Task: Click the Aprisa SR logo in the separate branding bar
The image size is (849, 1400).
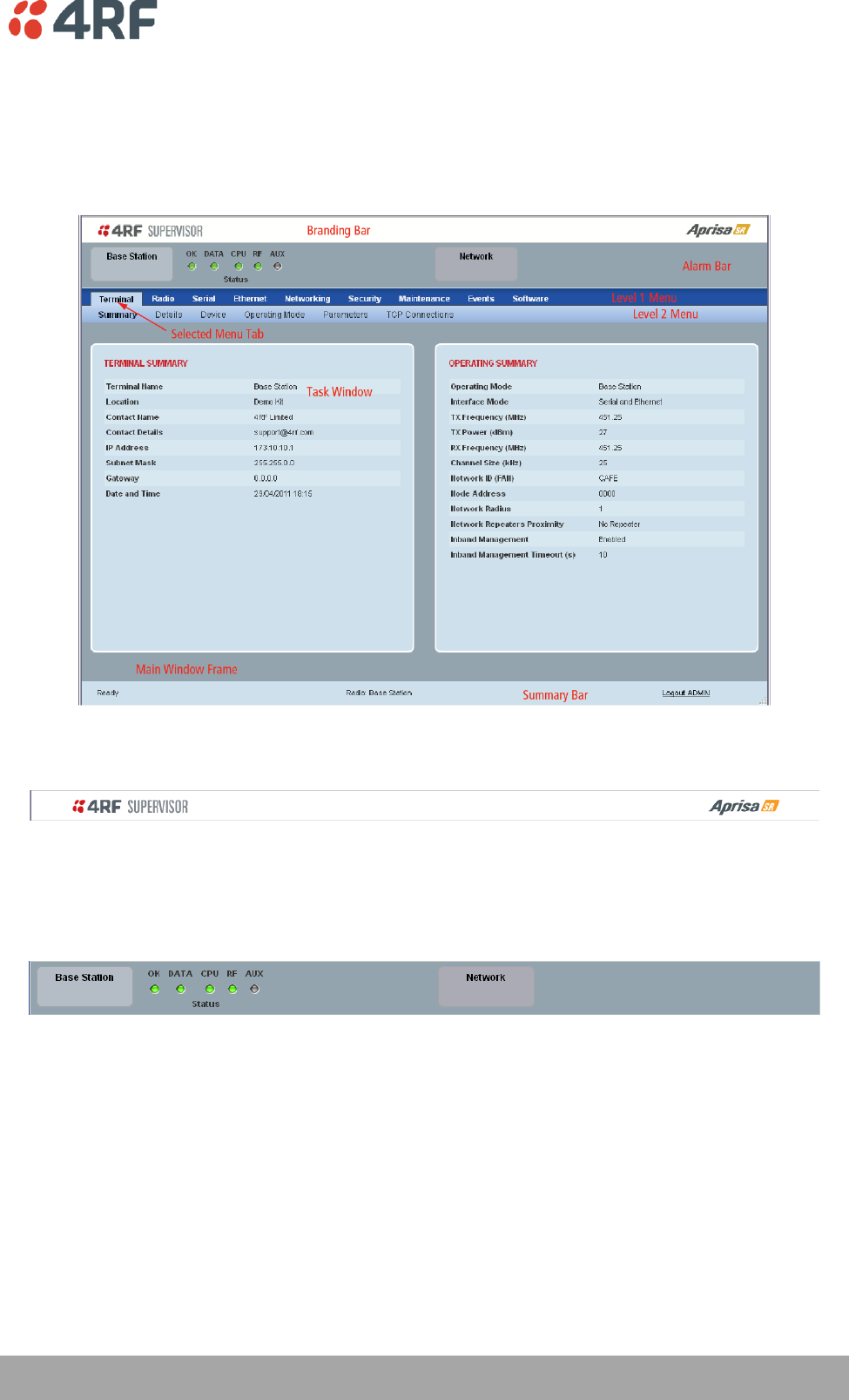Action: pos(744,806)
